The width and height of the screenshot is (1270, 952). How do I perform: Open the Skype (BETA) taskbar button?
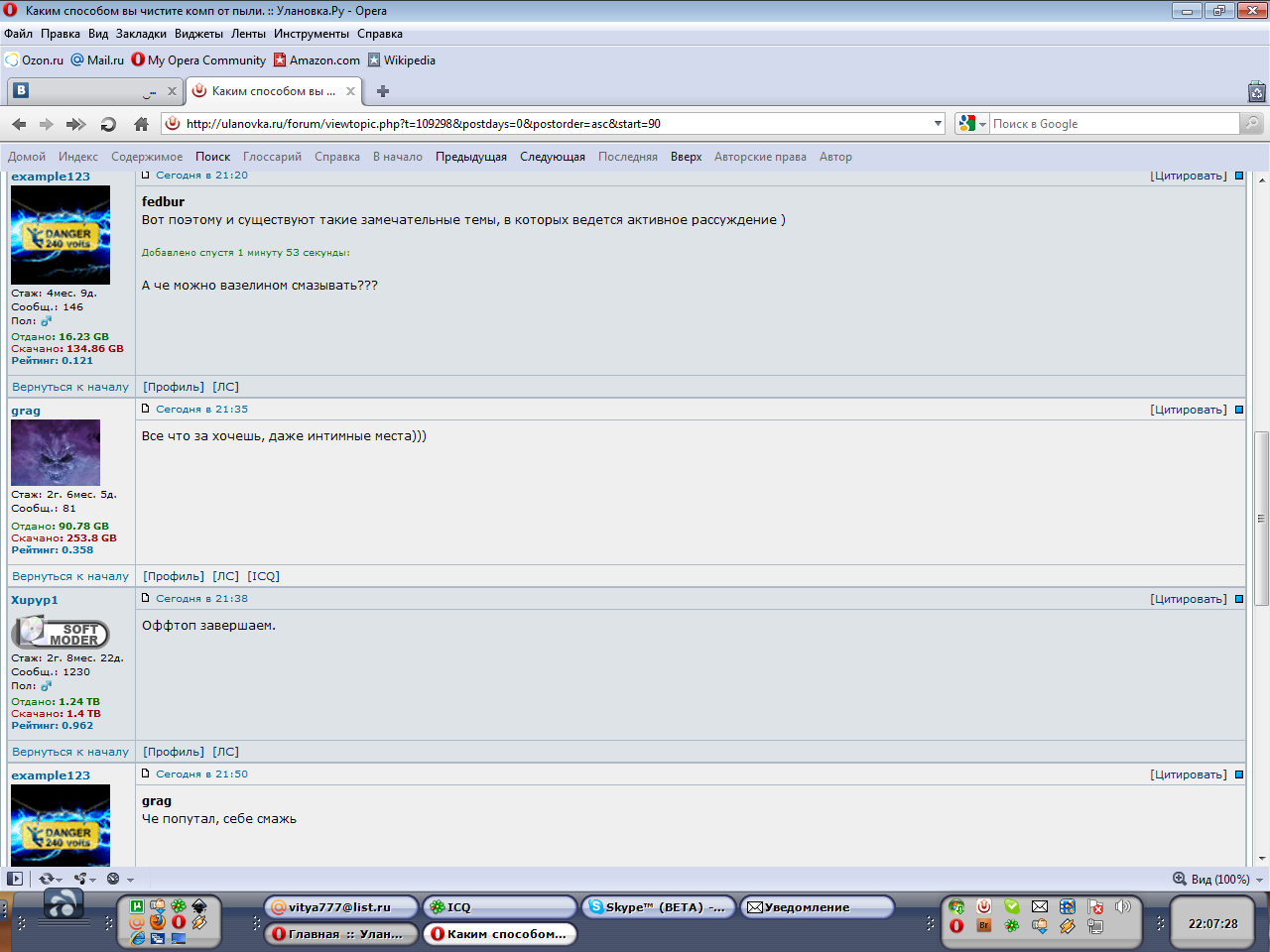pyautogui.click(x=657, y=907)
